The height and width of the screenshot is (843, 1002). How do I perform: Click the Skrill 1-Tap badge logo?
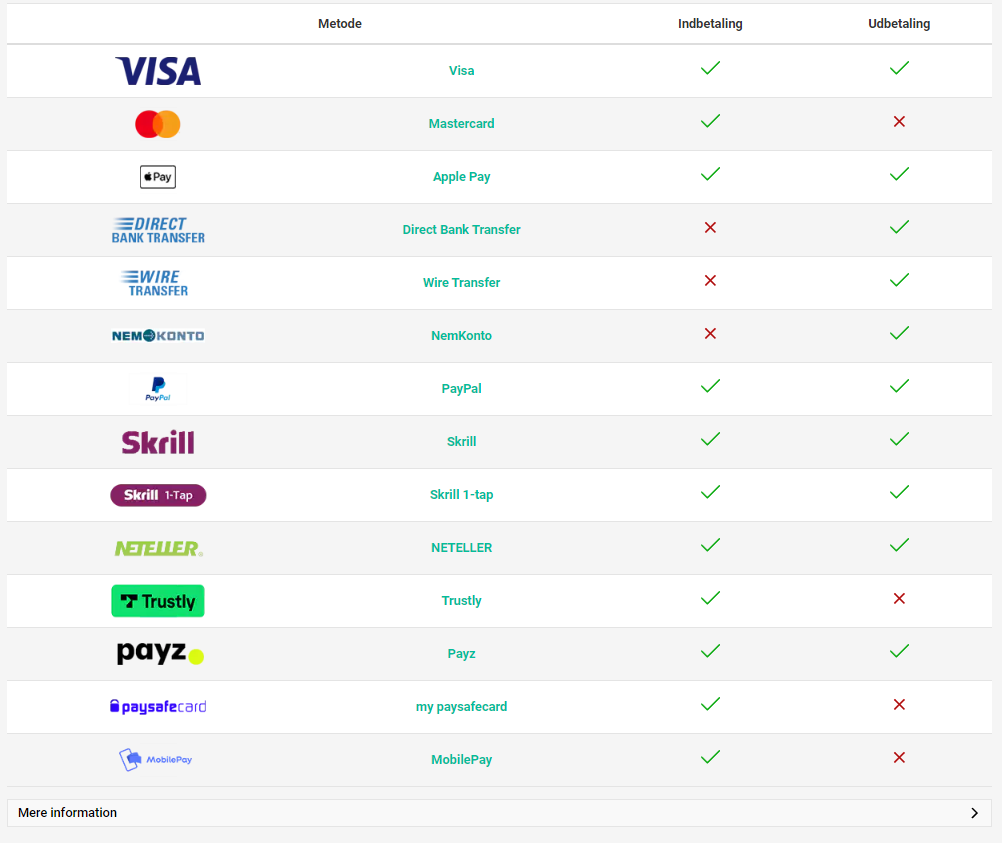tap(158, 495)
